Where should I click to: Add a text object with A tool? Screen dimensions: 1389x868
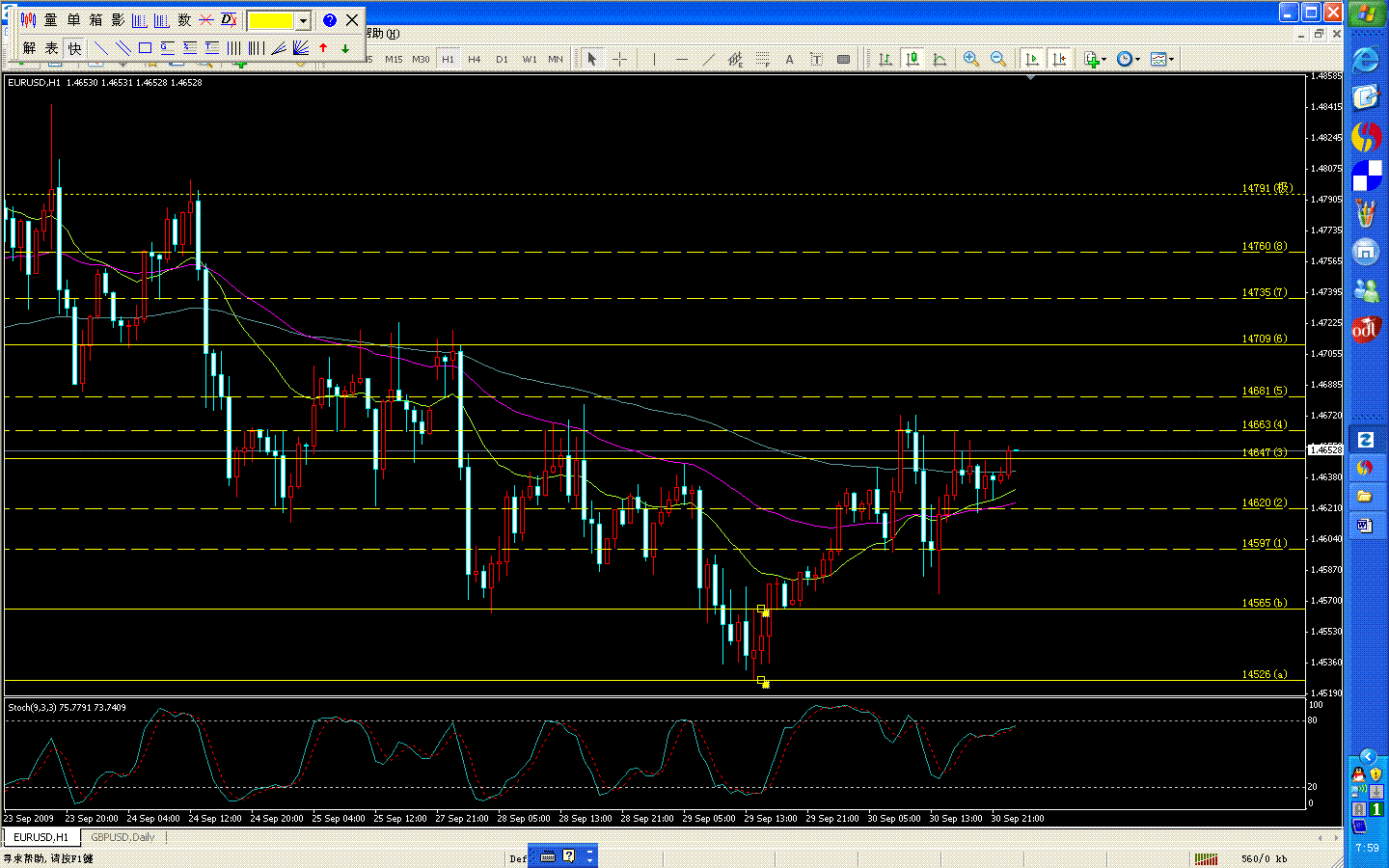789,60
